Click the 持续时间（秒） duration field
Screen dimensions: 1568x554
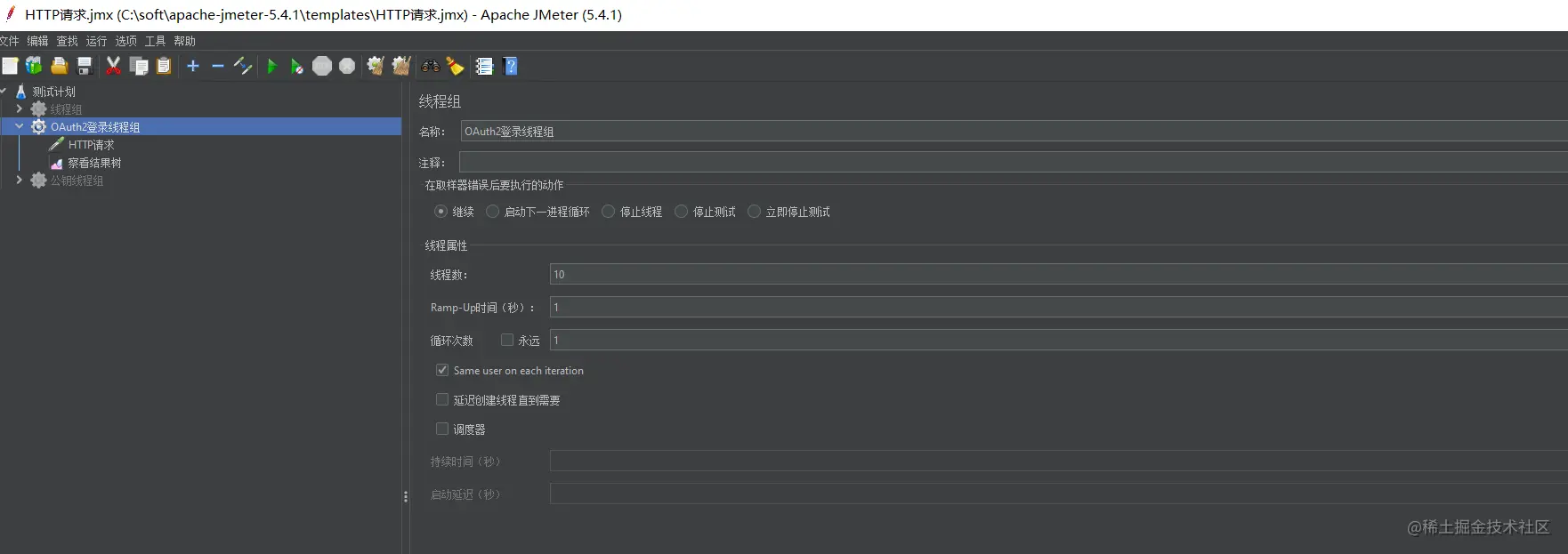point(1059,461)
